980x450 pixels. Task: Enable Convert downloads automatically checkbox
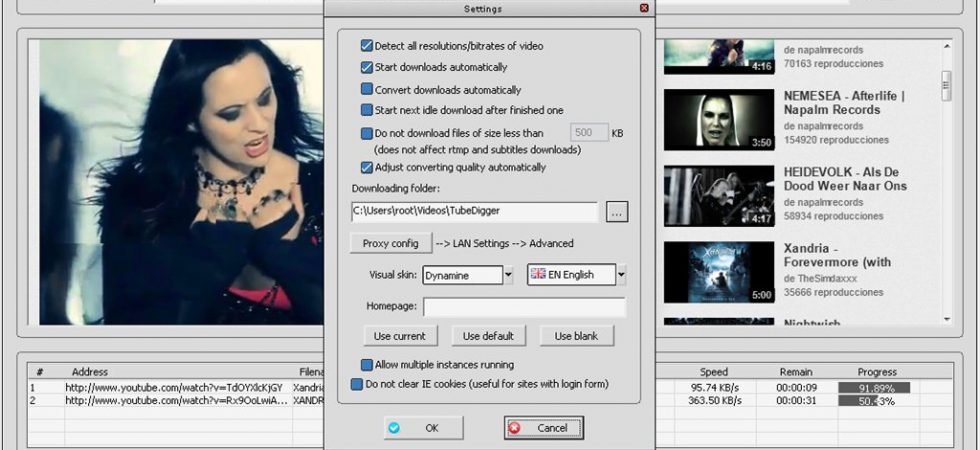click(367, 89)
